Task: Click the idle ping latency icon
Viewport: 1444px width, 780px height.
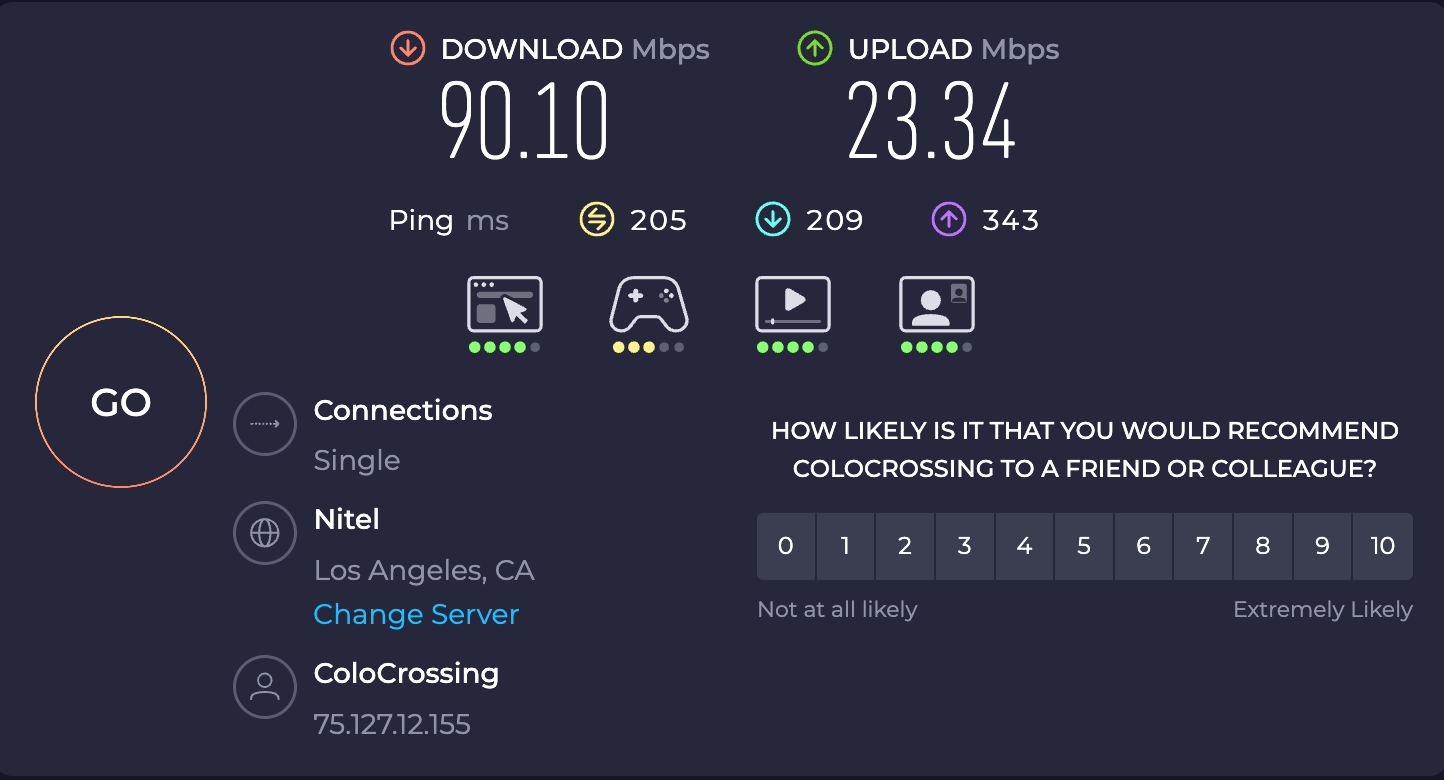Action: (x=597, y=219)
